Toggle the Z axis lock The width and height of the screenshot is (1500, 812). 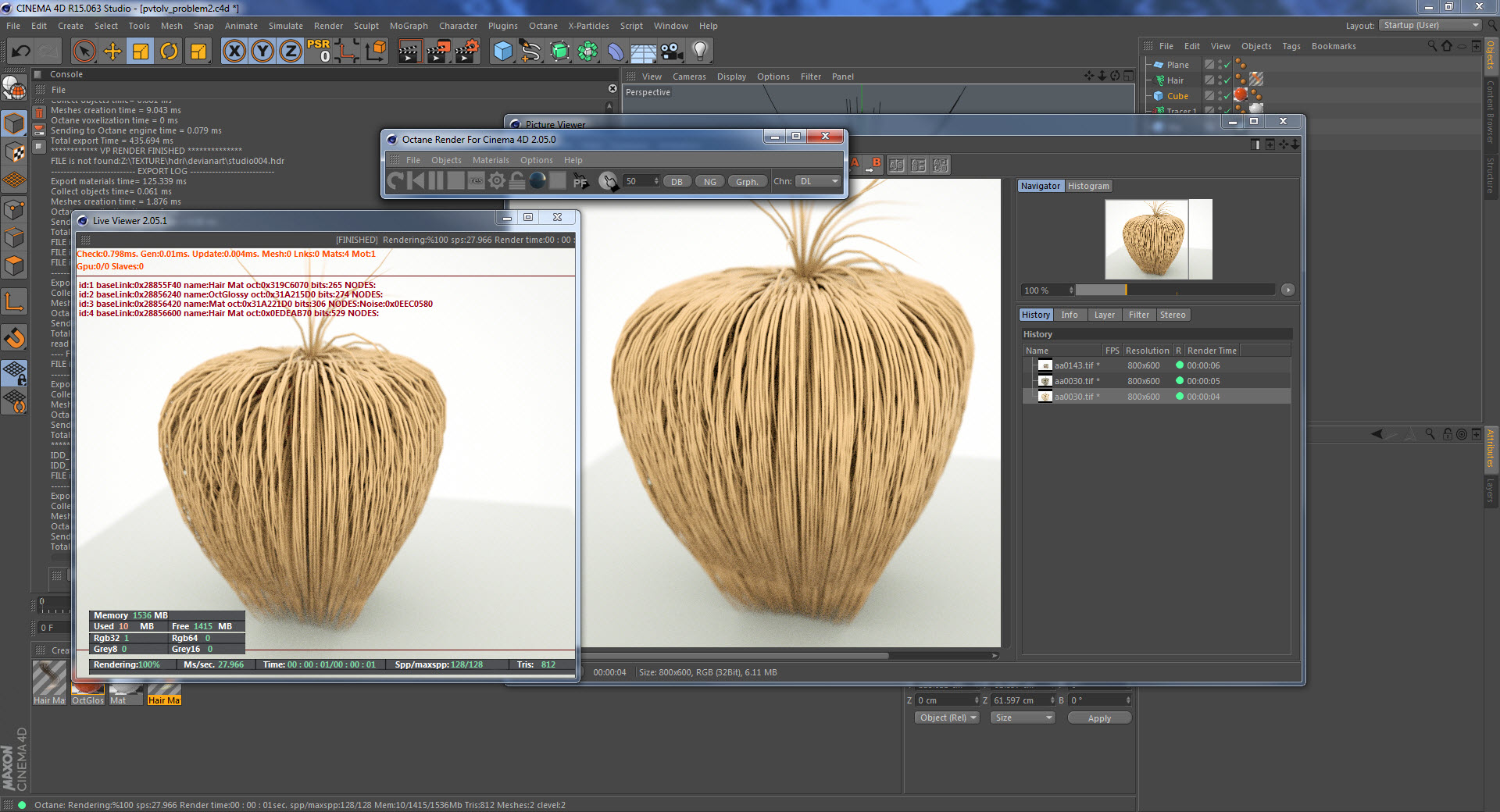[290, 52]
